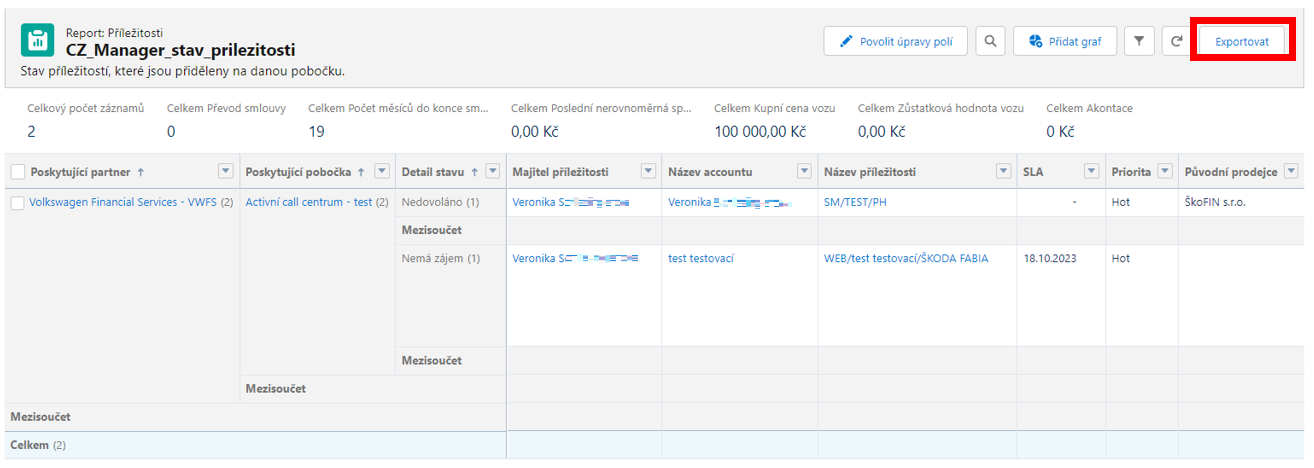The height and width of the screenshot is (468, 1314).
Task: Open WEB/test testovací/ŠKODA FABIA link
Action: point(905,258)
